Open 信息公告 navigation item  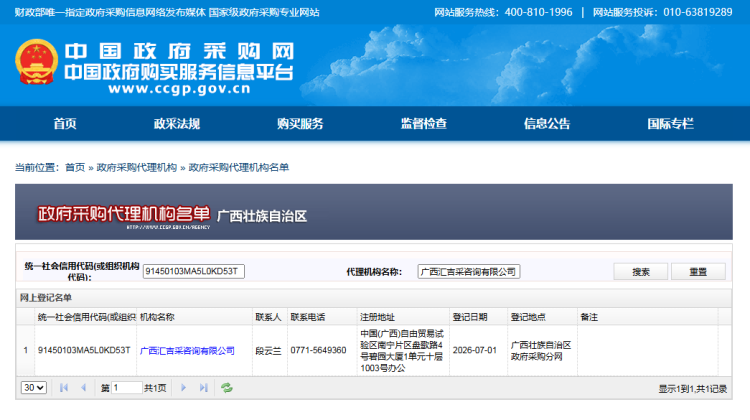[547, 124]
